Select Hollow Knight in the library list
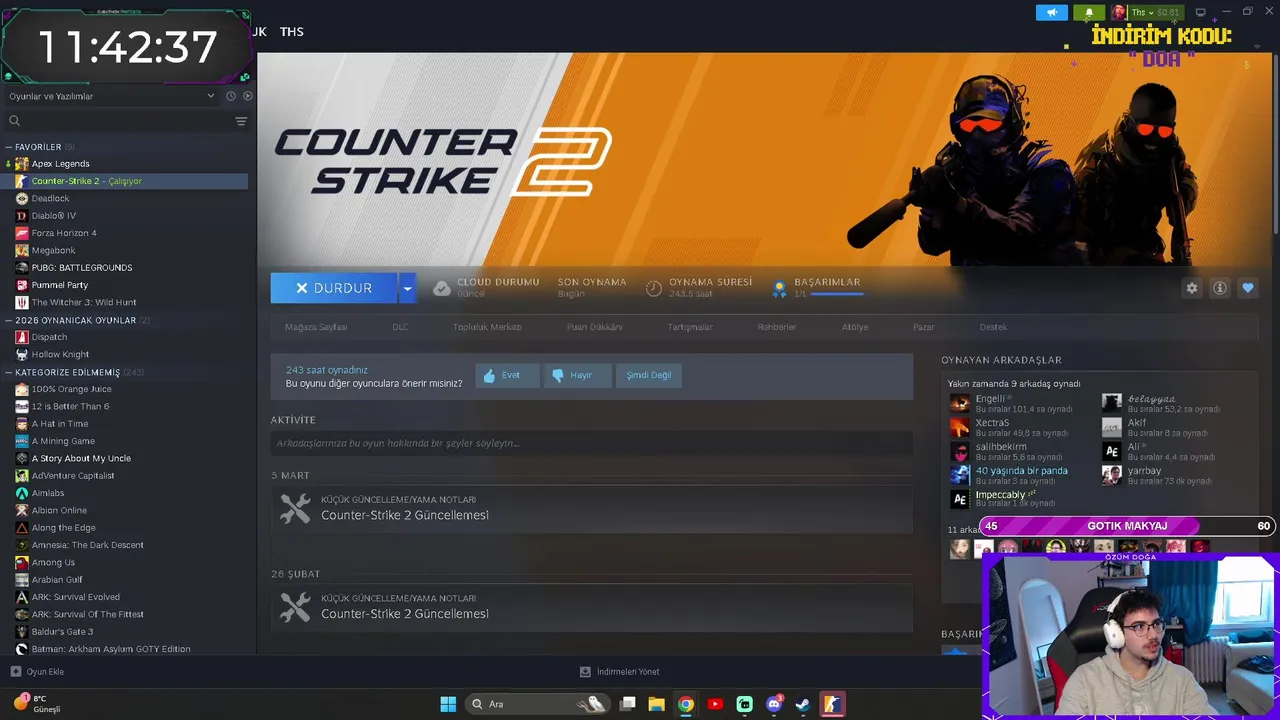The image size is (1280, 720). tap(60, 354)
